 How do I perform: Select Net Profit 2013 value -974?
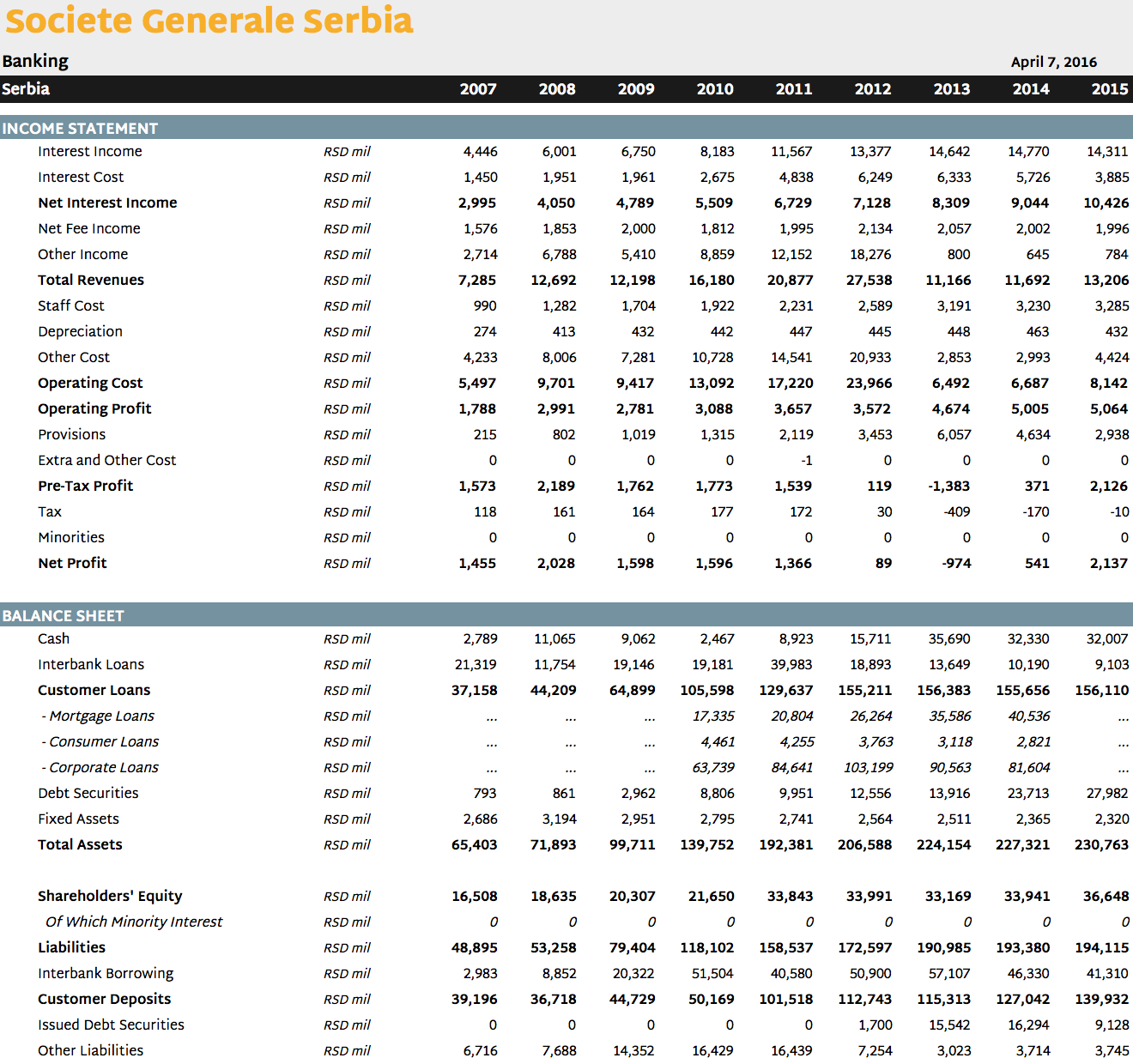pyautogui.click(x=955, y=564)
